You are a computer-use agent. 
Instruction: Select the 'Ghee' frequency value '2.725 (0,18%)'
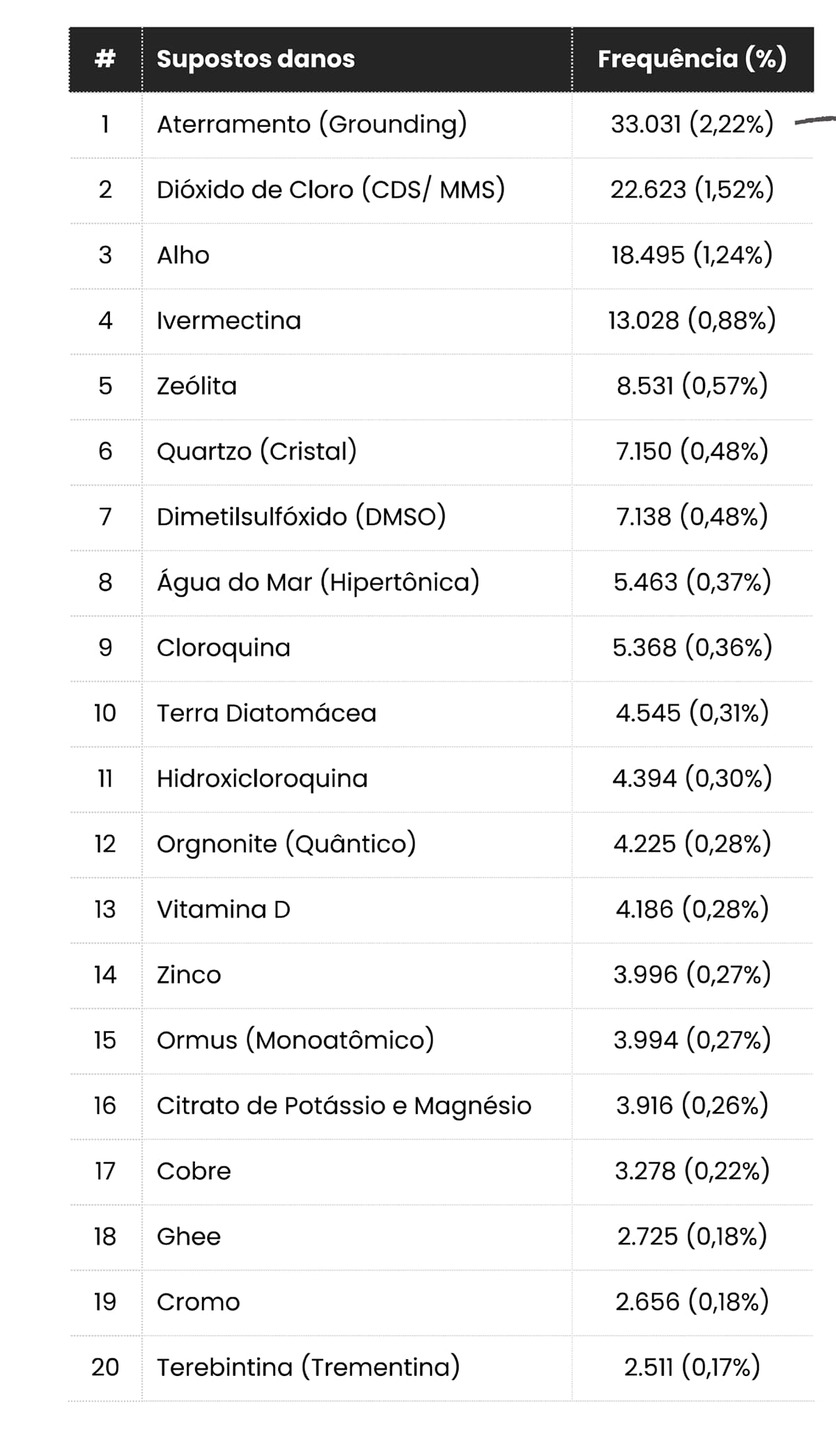point(692,1236)
